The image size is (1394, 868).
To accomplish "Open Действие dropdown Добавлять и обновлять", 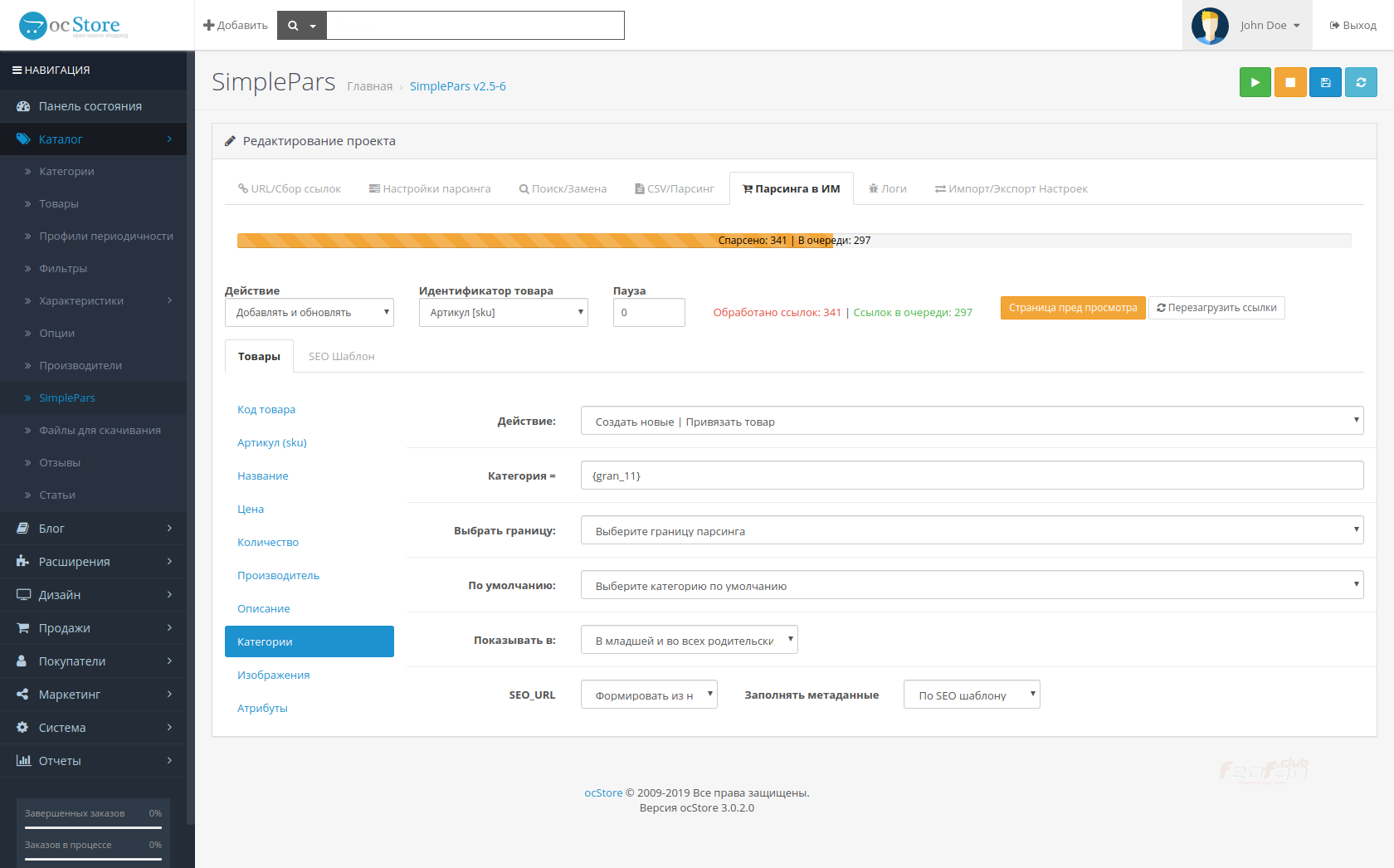I will tap(310, 313).
